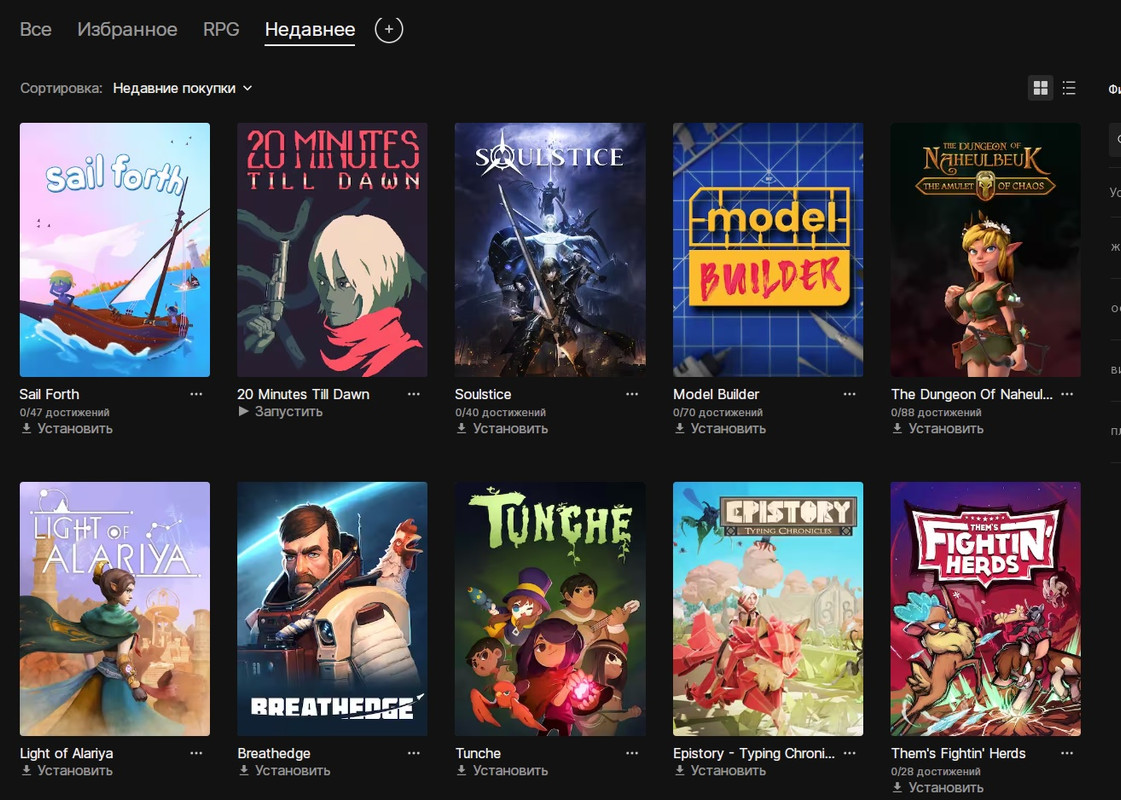Open Sail Forth options menu (three dots)
Viewport: 1121px width, 800px height.
tap(196, 394)
